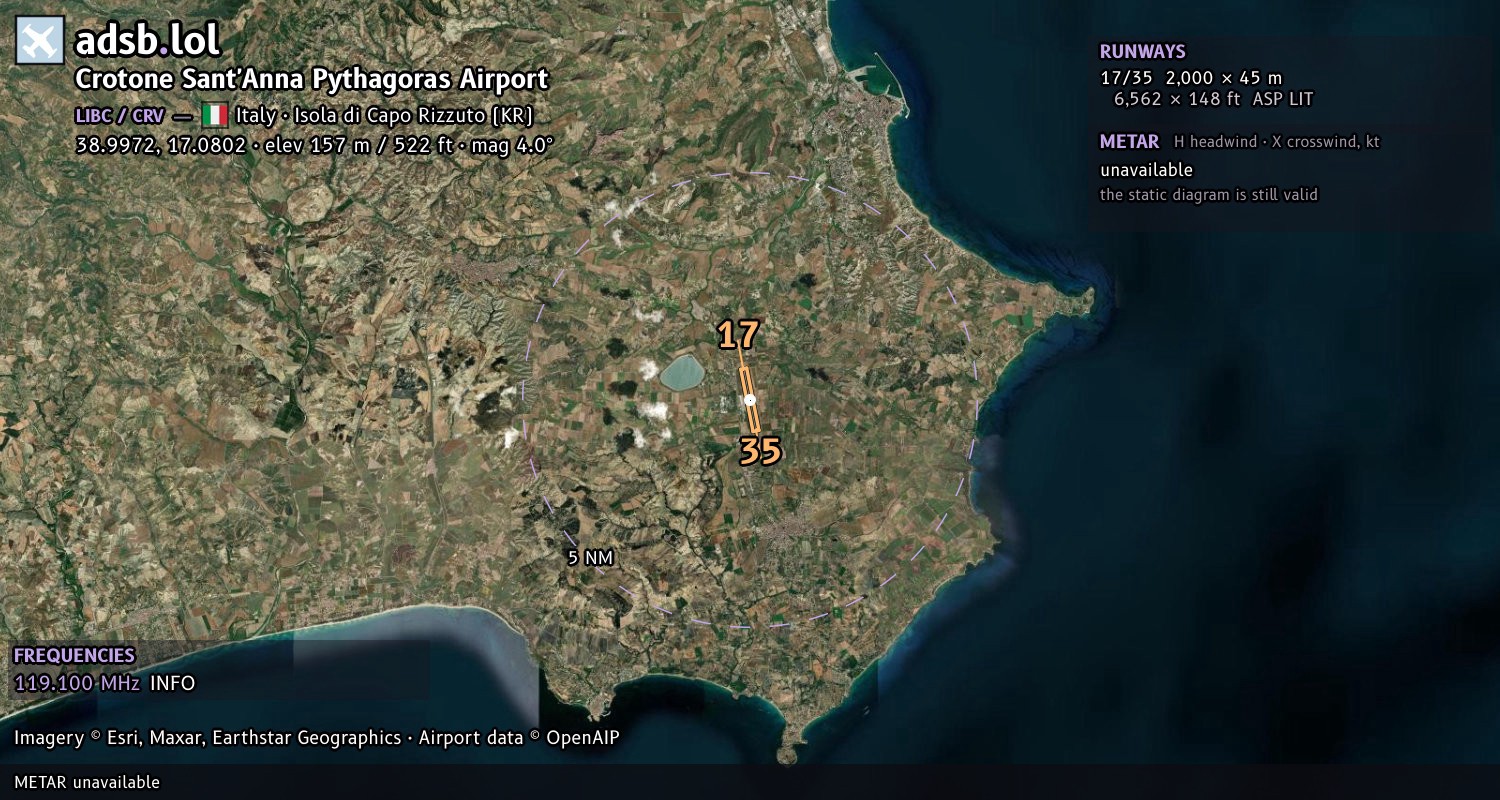Click the 119.100 MHz frequency
Image resolution: width=1500 pixels, height=800 pixels.
pyautogui.click(x=77, y=684)
